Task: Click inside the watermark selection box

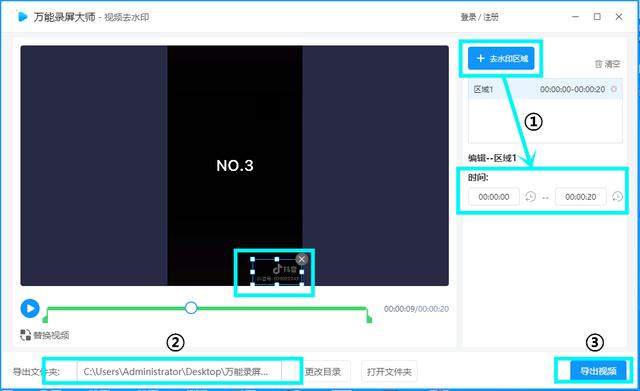Action: pyautogui.click(x=277, y=272)
